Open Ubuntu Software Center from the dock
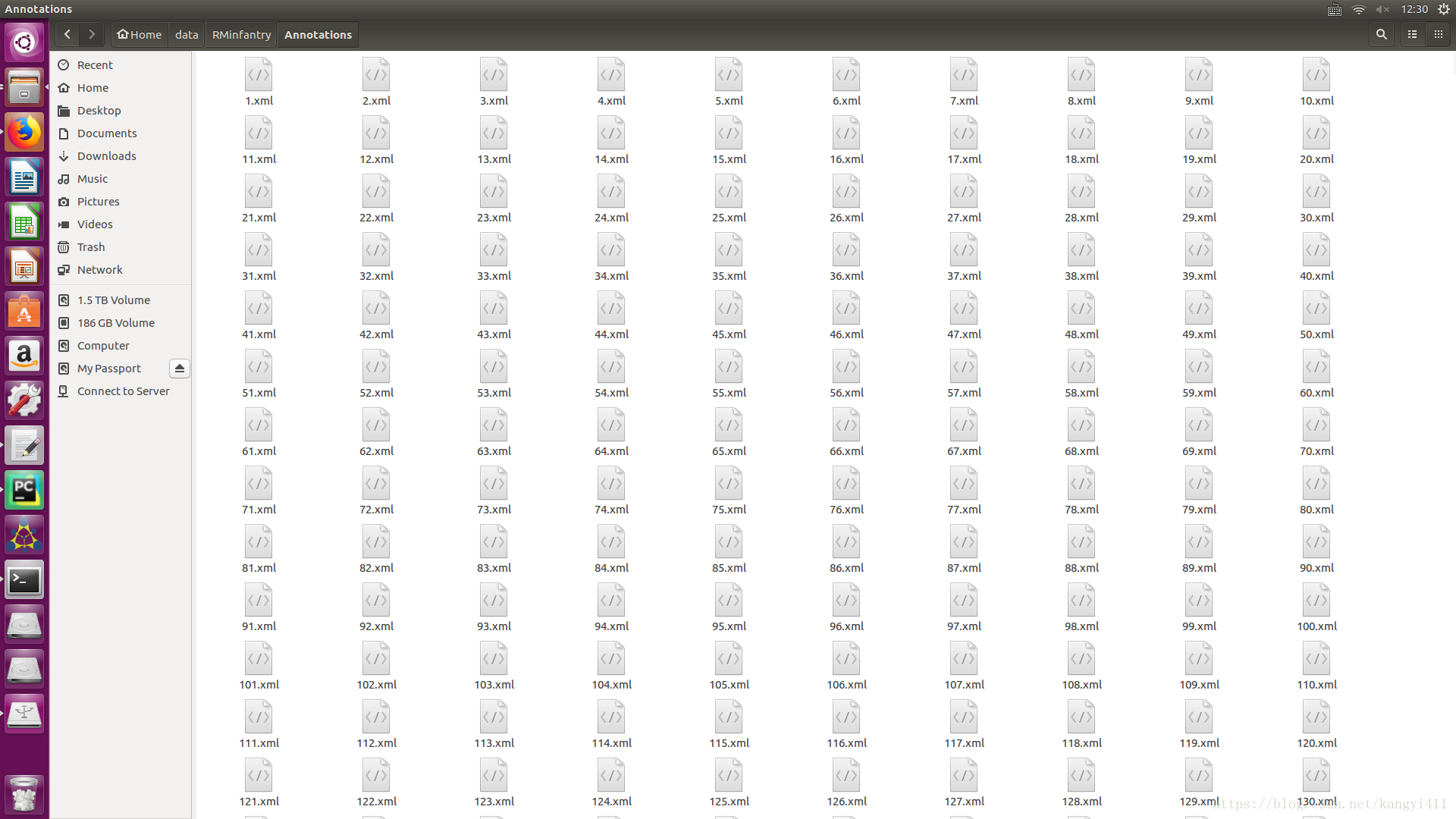 coord(24,312)
